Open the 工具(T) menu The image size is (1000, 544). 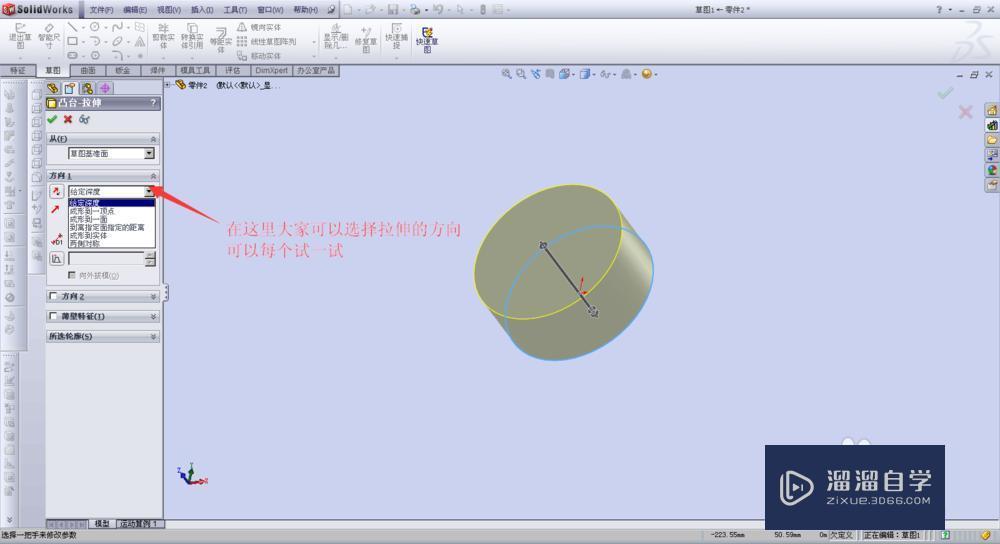point(235,10)
